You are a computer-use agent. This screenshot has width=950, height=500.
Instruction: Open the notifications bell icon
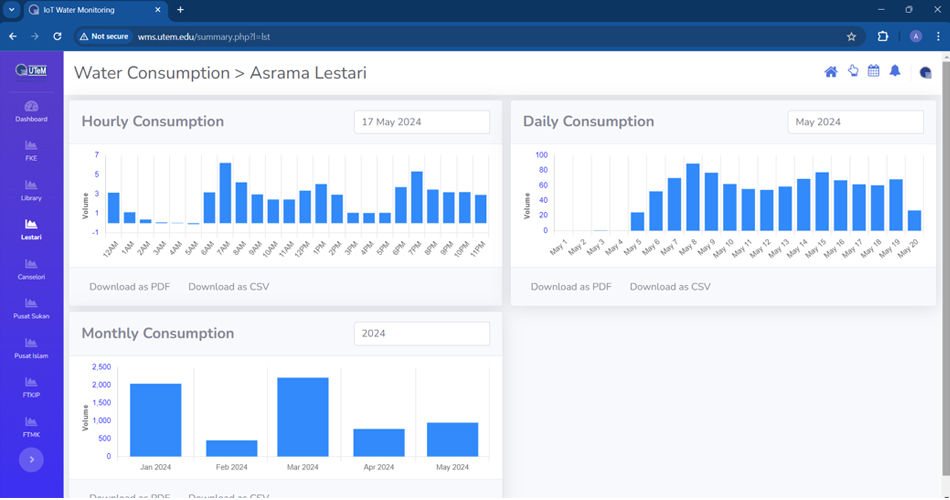point(895,71)
